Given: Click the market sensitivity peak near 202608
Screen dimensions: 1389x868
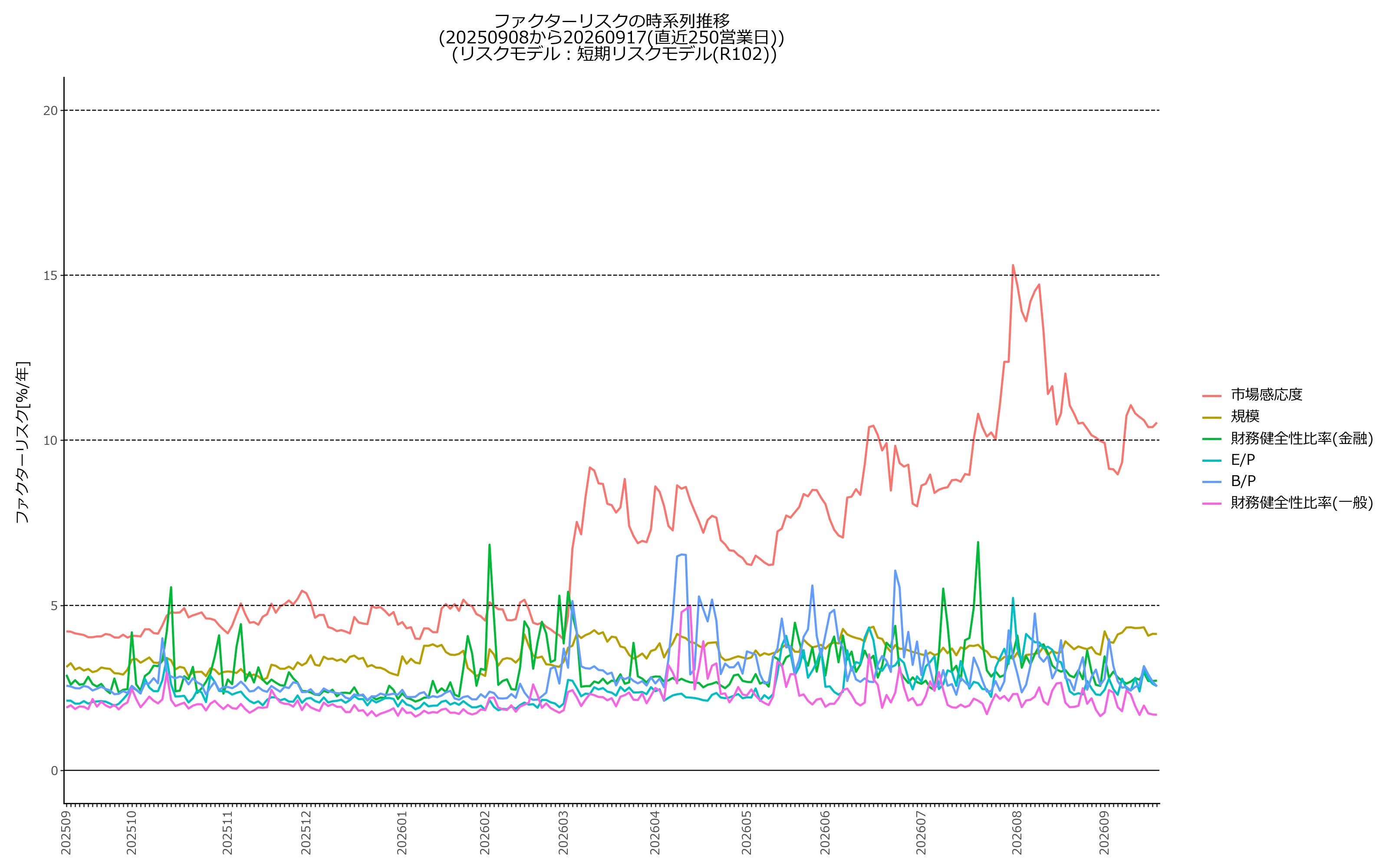Looking at the screenshot, I should [1013, 265].
